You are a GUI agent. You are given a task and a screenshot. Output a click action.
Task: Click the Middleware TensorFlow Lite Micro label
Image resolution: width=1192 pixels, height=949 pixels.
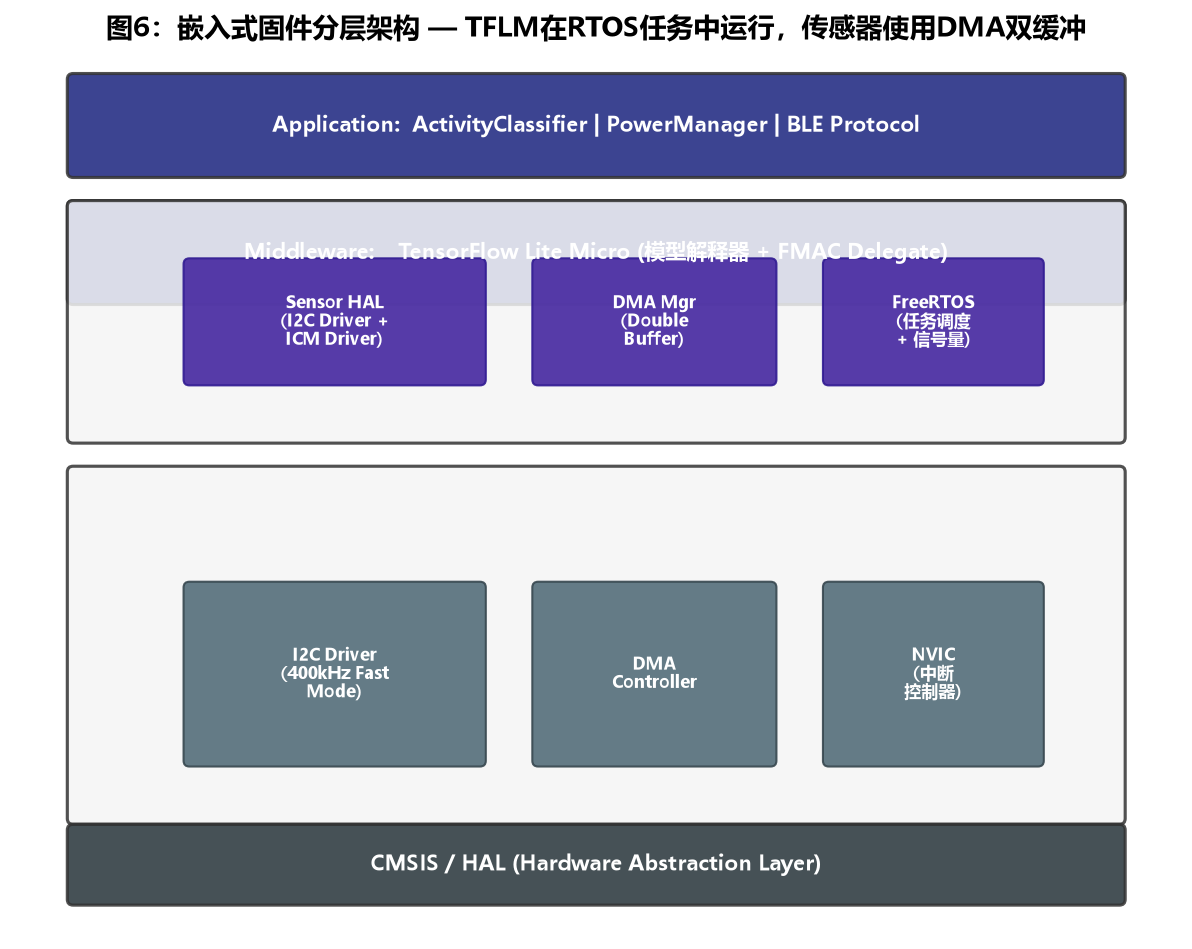[x=596, y=251]
